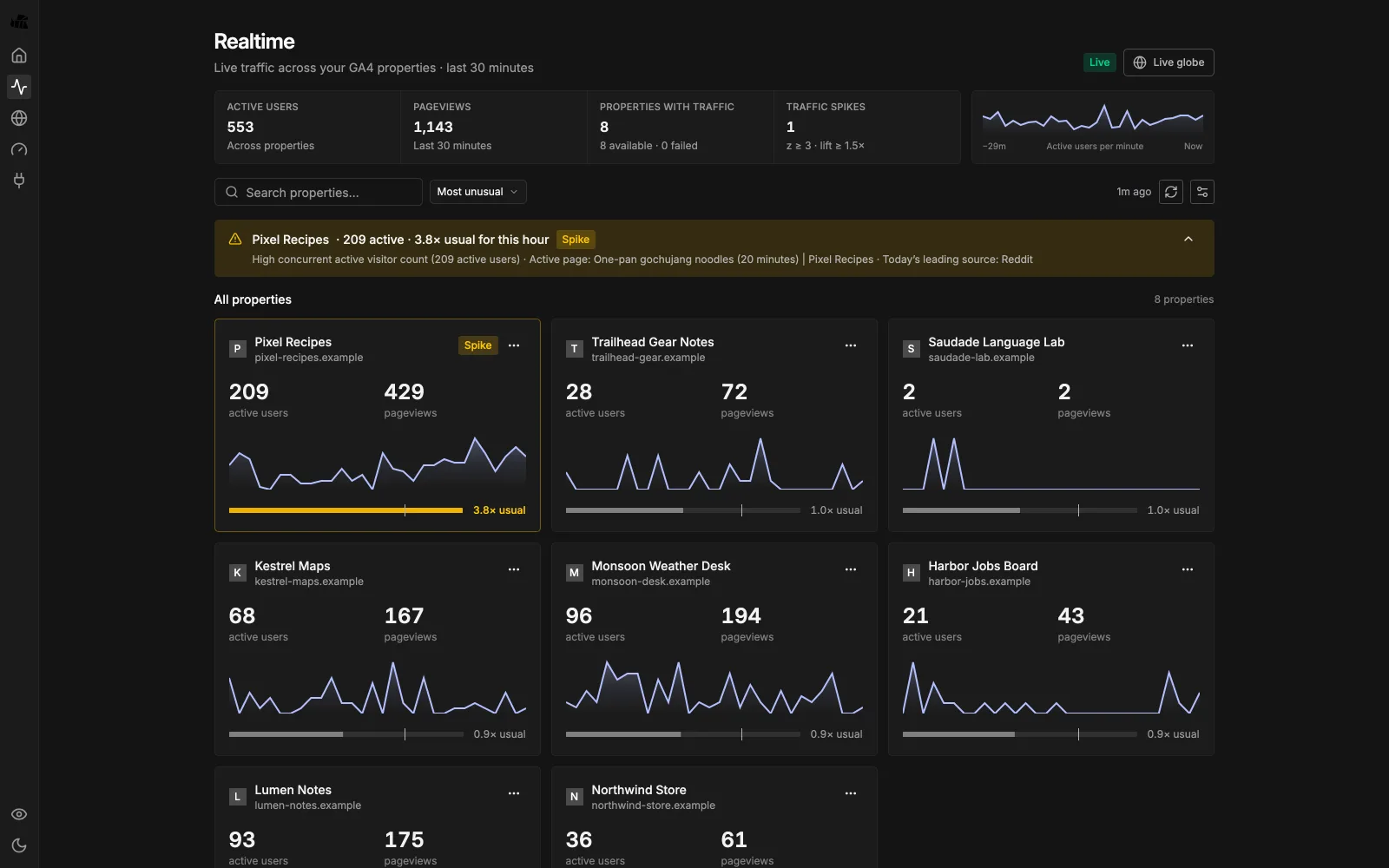Click the Spike badge on the Pixel Recipes card
This screenshot has height=868, width=1389.
pos(477,345)
